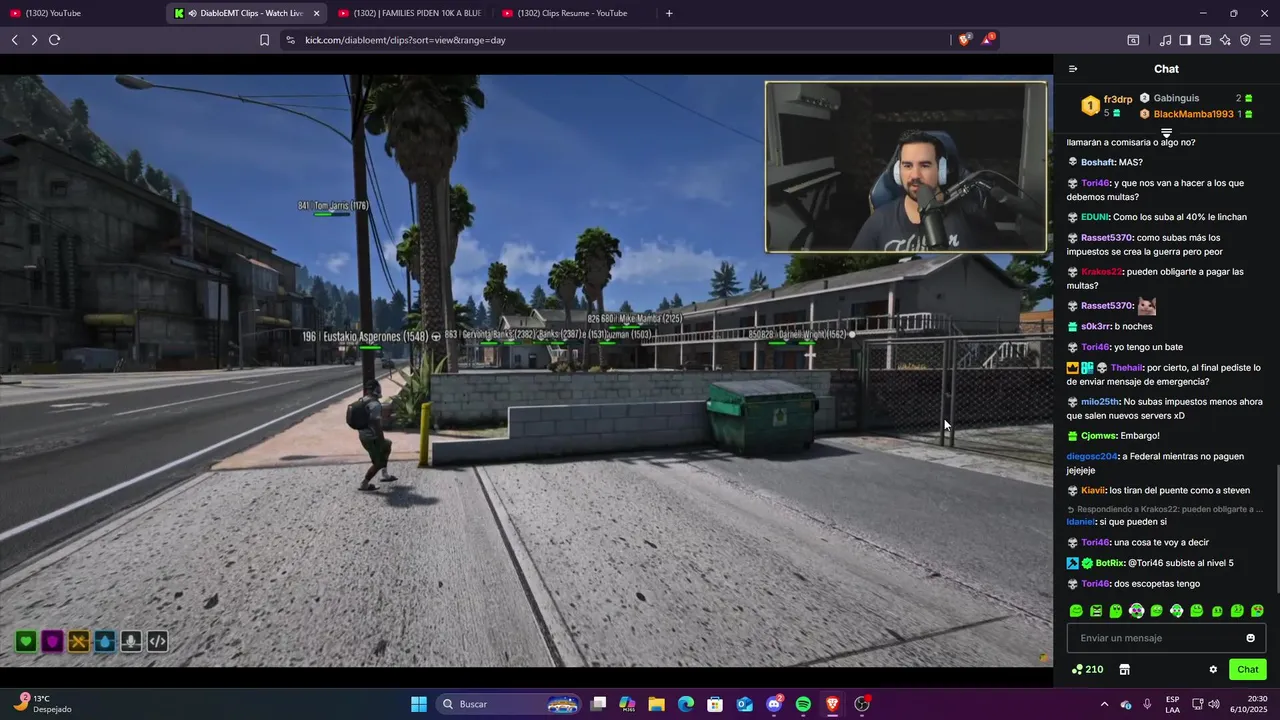Screen dimensions: 1280x720
Task: Open the 210 channel points balance
Action: pos(1088,670)
